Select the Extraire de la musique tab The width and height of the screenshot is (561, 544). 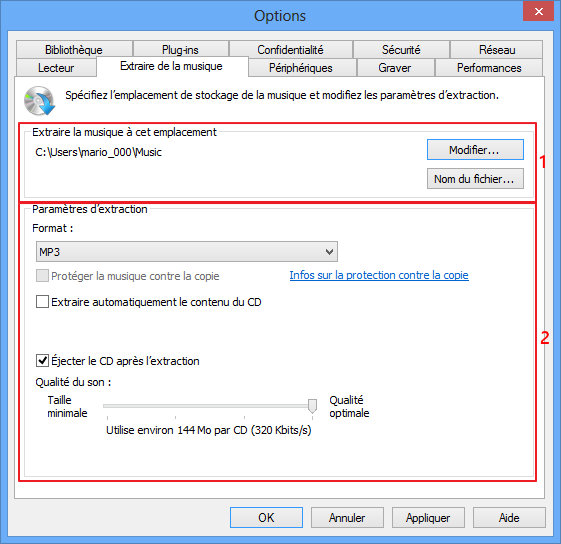(x=172, y=66)
